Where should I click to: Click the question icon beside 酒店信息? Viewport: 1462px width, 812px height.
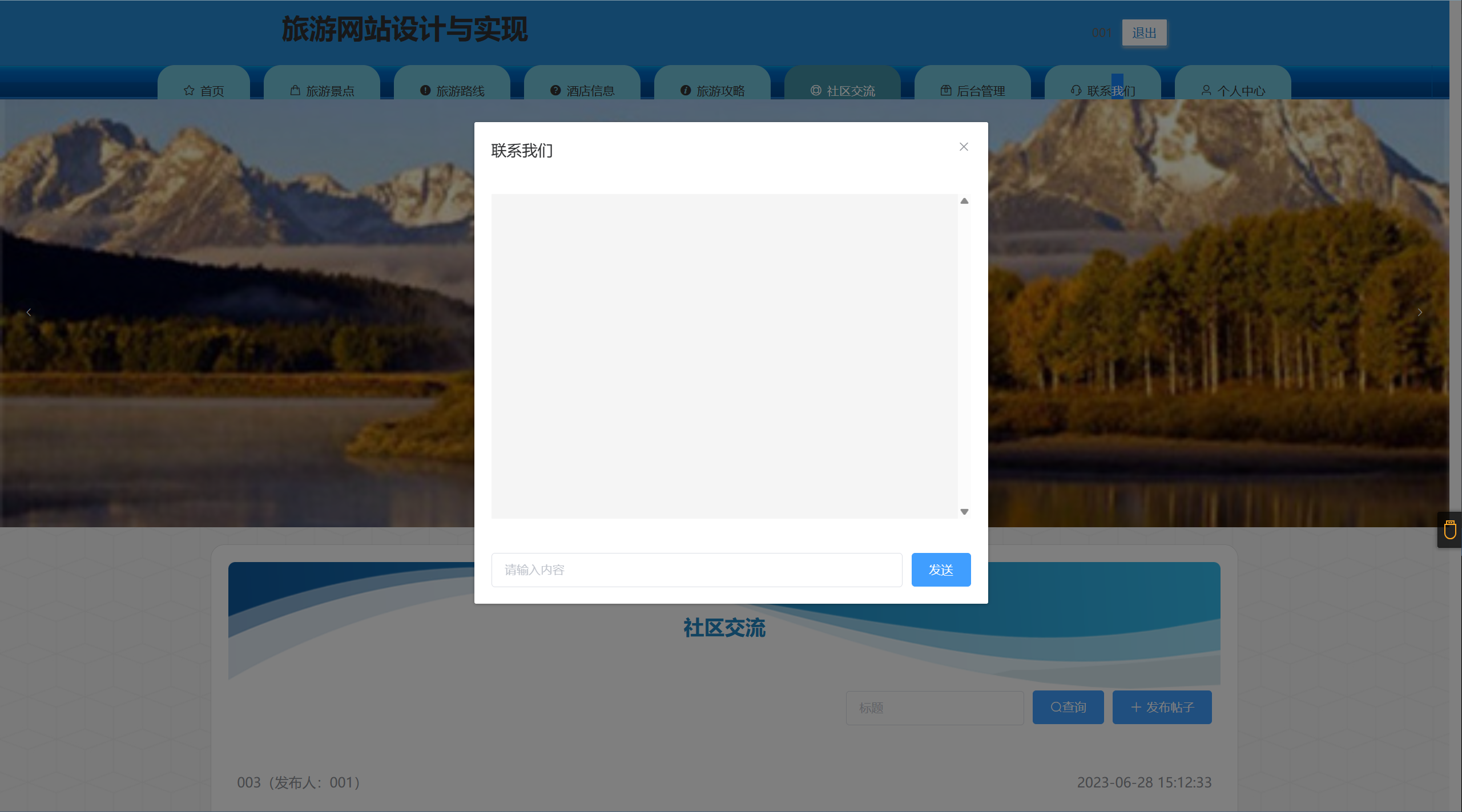[555, 90]
